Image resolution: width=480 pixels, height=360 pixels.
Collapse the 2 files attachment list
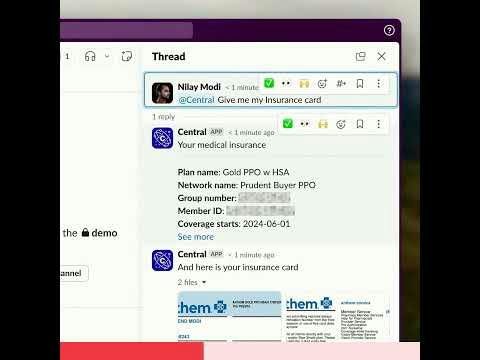192,282
